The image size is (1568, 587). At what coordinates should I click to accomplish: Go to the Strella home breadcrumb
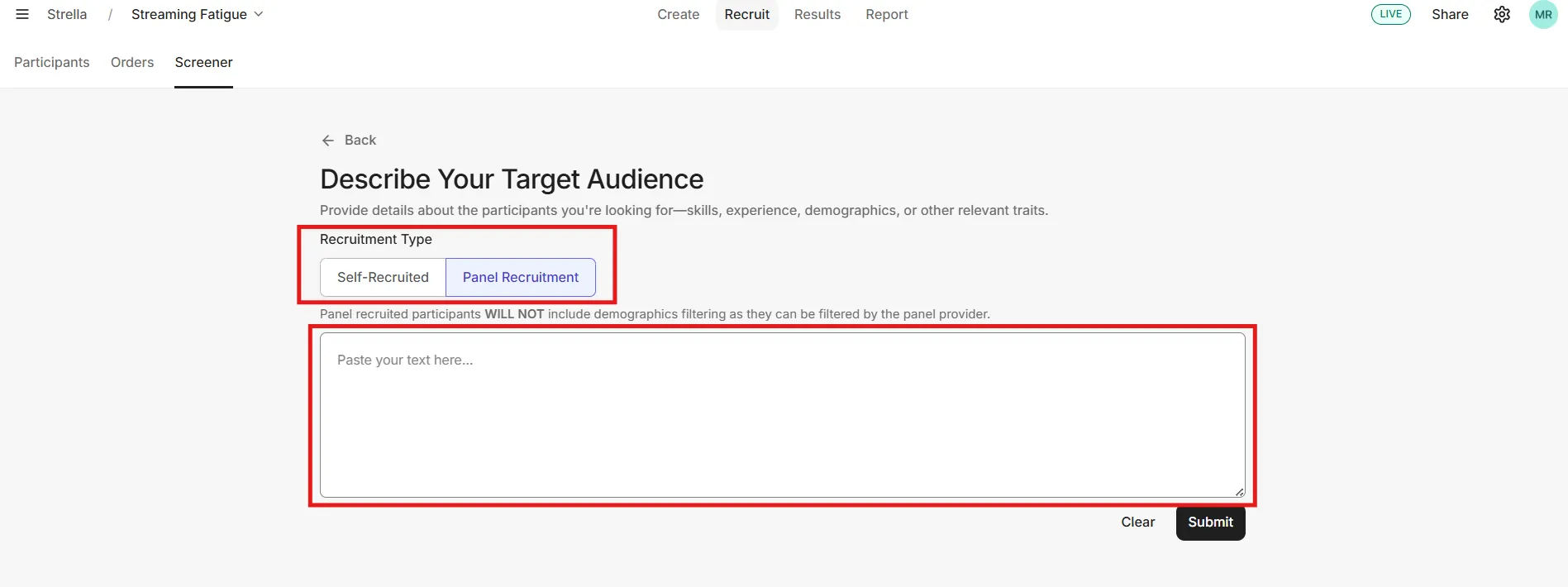[x=67, y=14]
